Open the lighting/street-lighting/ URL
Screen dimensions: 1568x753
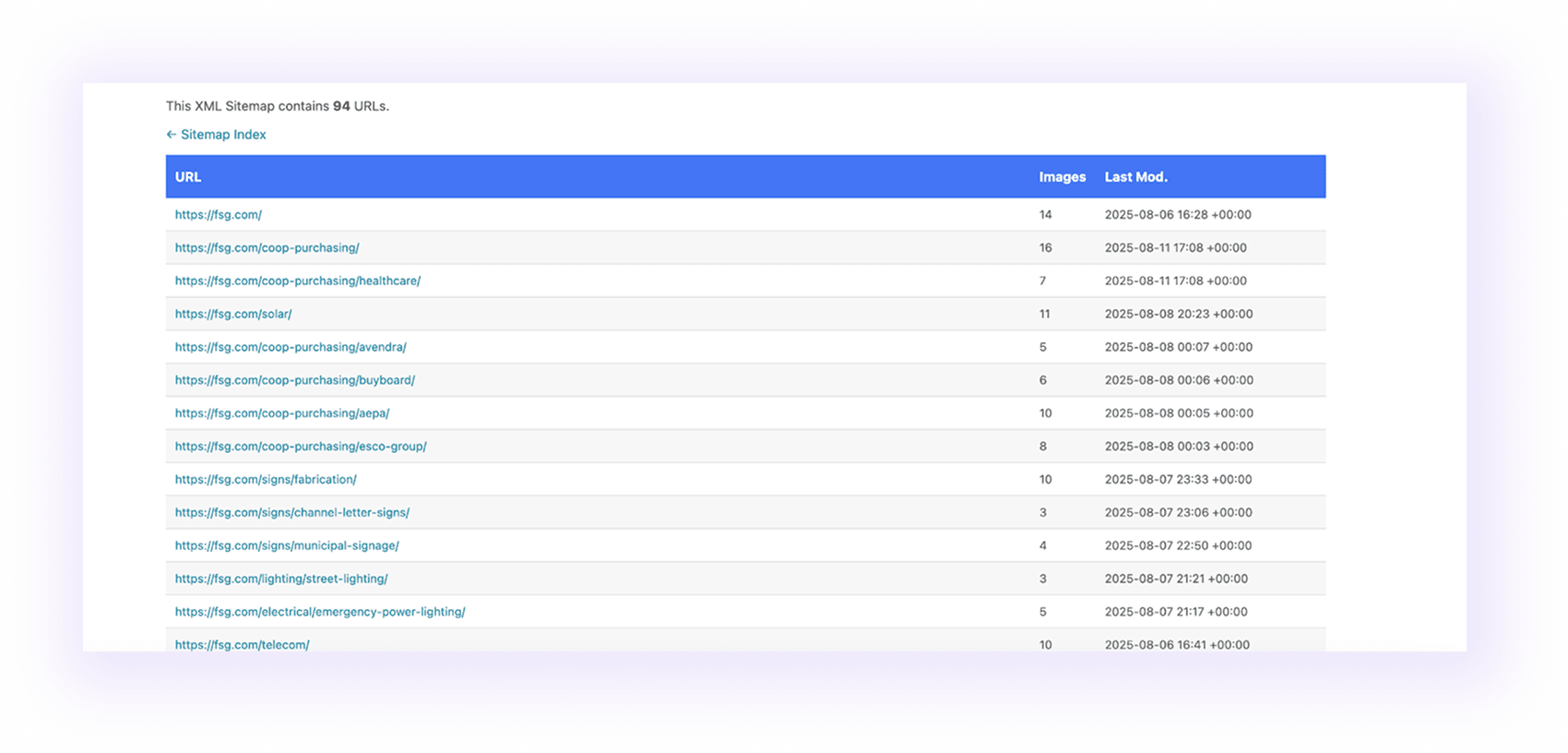281,580
